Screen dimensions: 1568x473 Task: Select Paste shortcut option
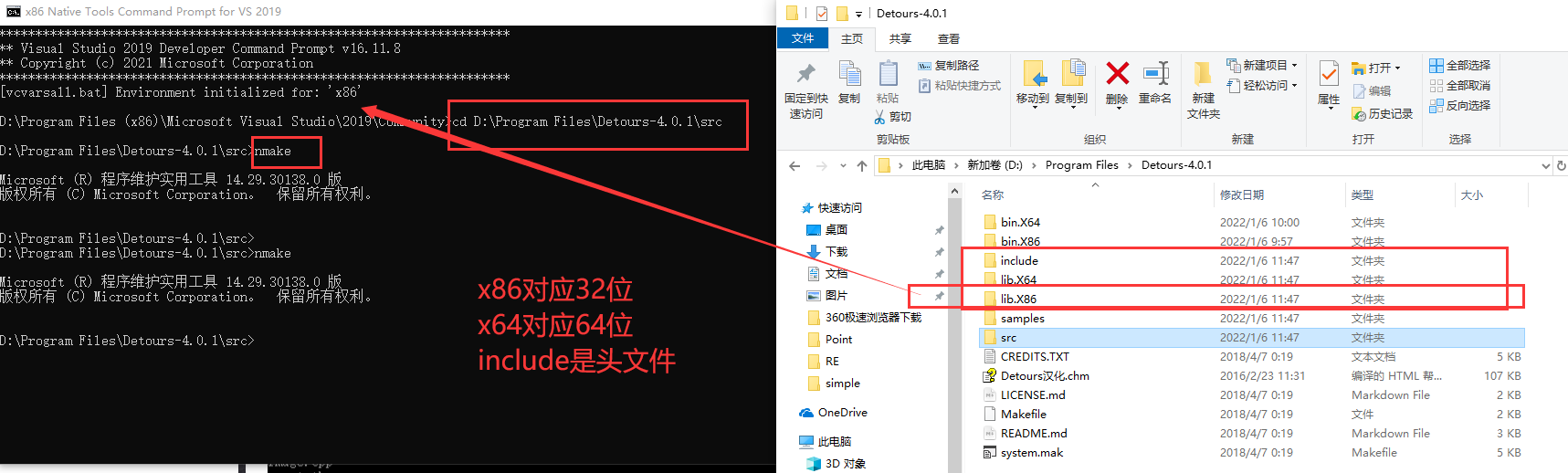(x=959, y=86)
